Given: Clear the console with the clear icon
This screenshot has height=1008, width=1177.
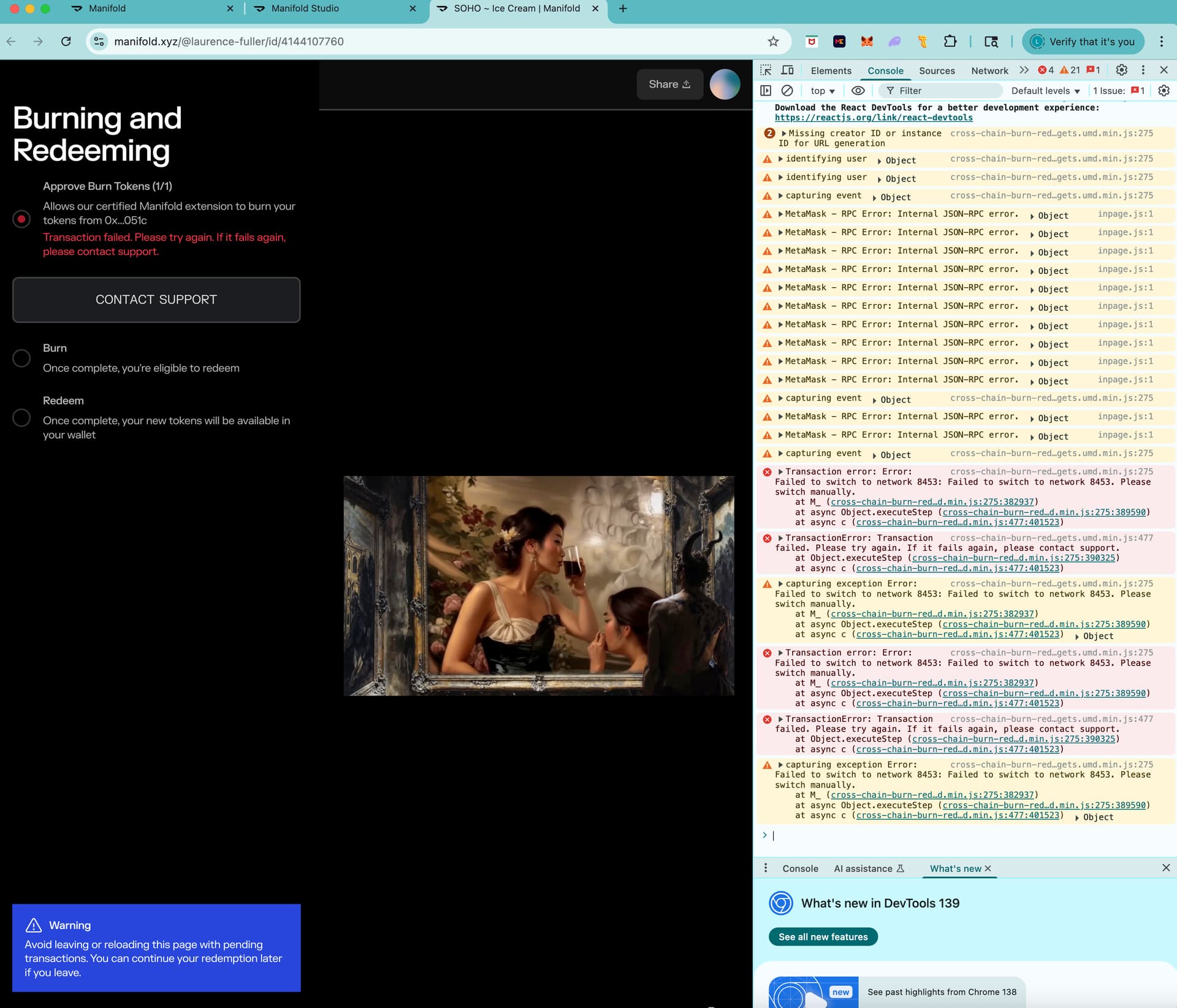Looking at the screenshot, I should (787, 91).
